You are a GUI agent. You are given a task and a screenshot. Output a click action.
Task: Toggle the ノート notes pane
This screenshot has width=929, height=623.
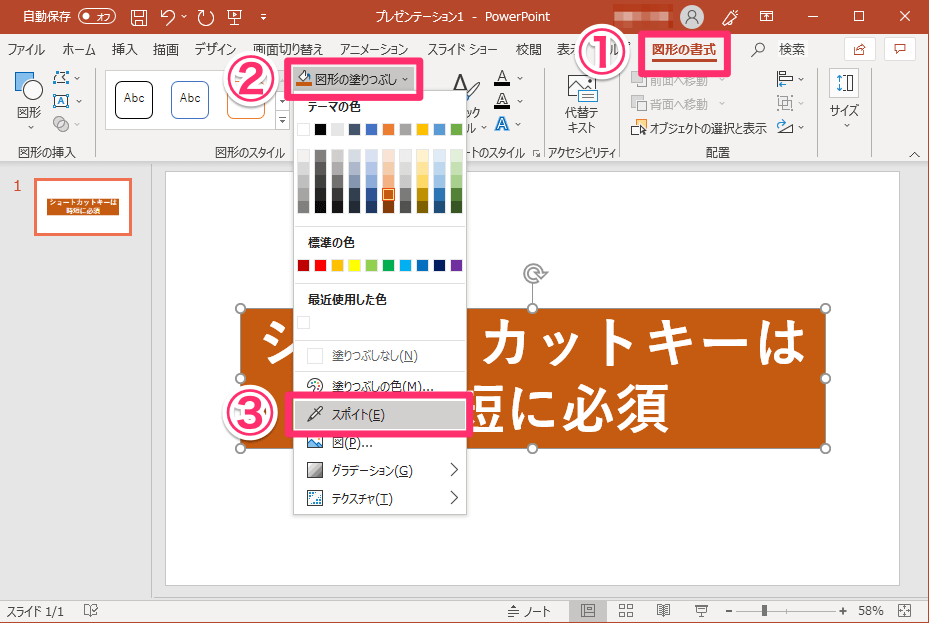point(529,611)
